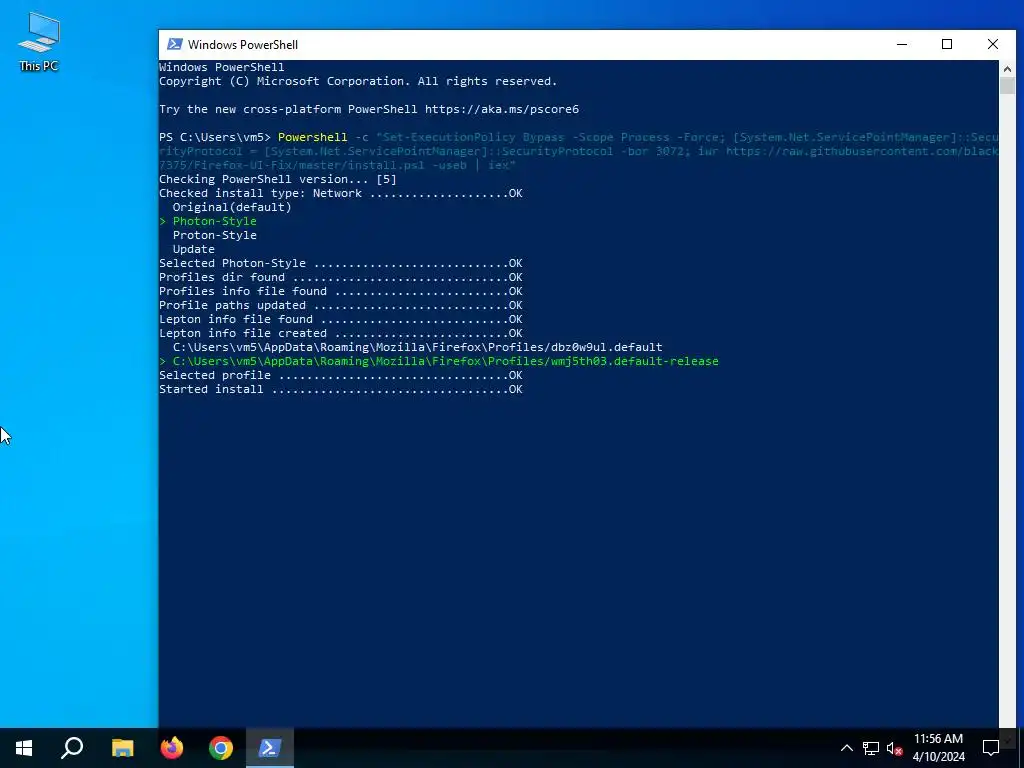Select the PowerShell taskbar button
1024x768 pixels.
click(x=270, y=748)
